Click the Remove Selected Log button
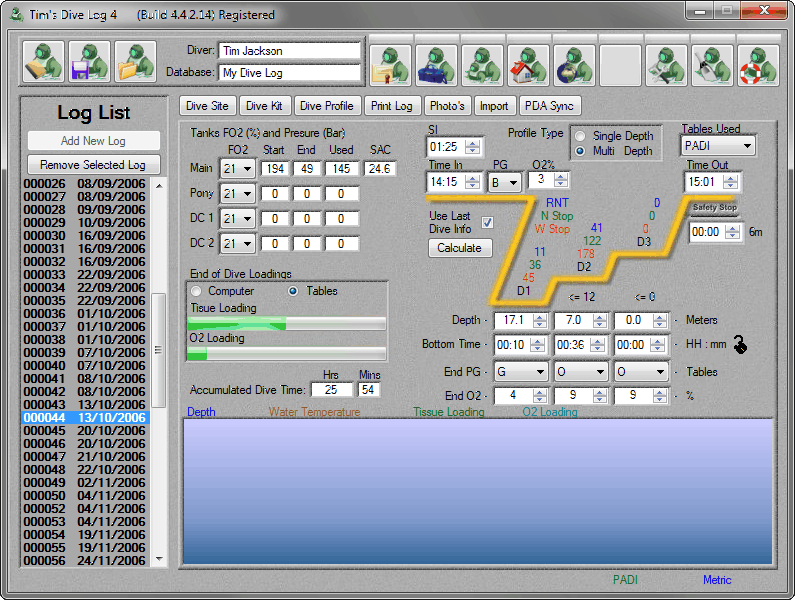 click(x=93, y=165)
